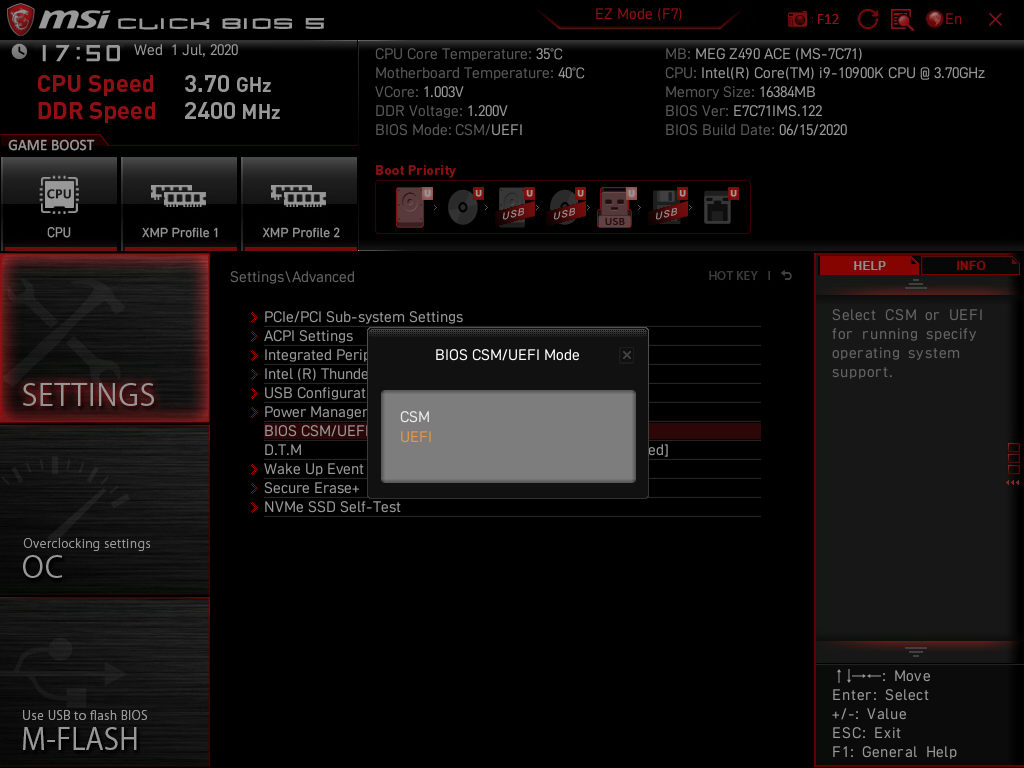The image size is (1024, 768).
Task: Click the search magnifier icon
Action: (x=901, y=20)
